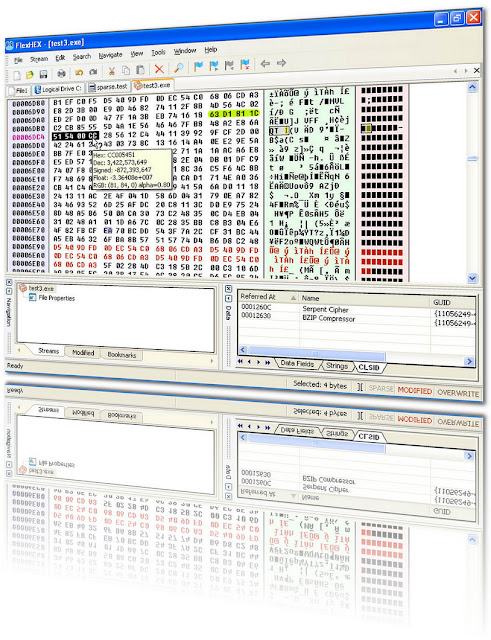Save the file using the floppy icon
This screenshot has width=491, height=640.
point(43,74)
